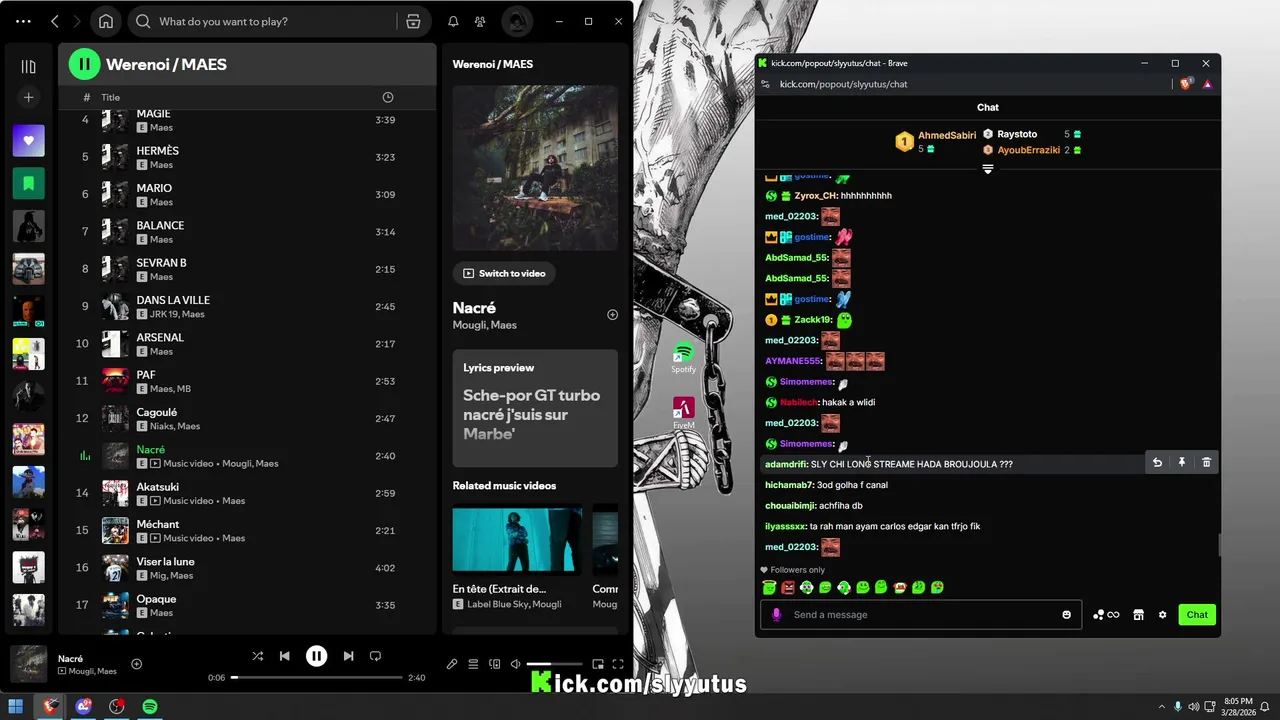Open the Queue icon
Image resolution: width=1280 pixels, height=720 pixels.
click(x=473, y=664)
